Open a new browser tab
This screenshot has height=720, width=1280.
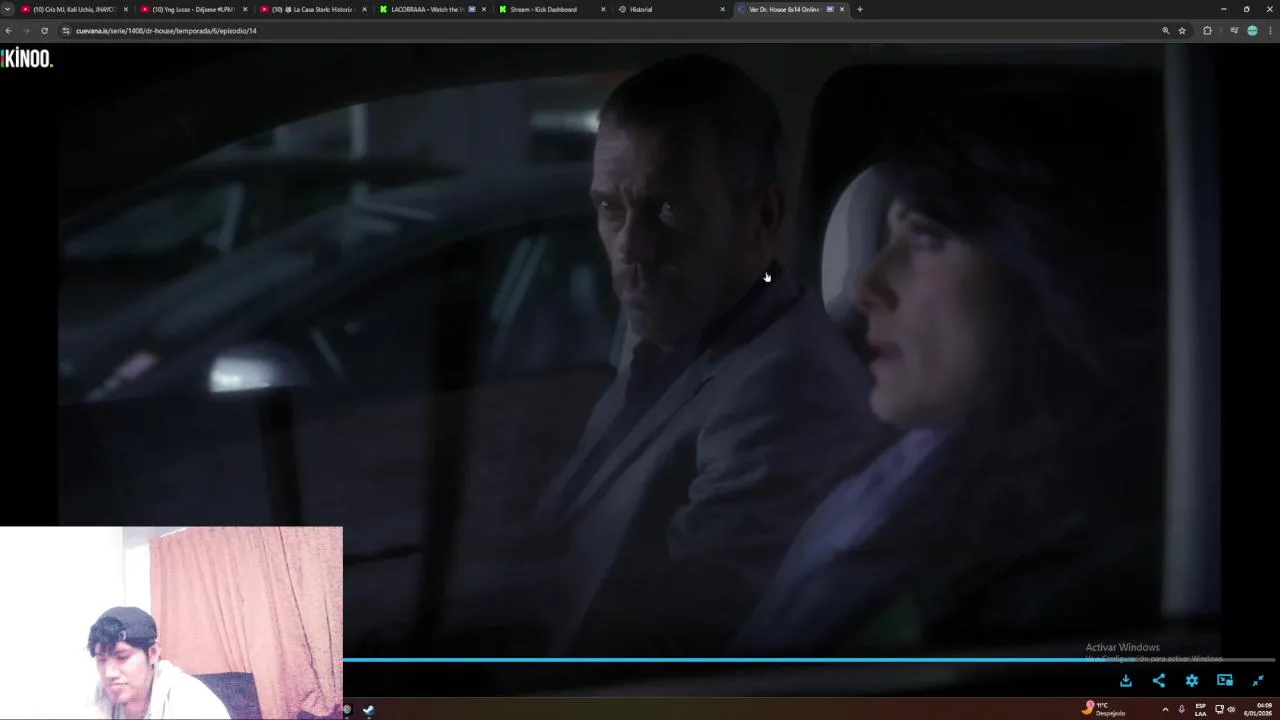tap(859, 9)
